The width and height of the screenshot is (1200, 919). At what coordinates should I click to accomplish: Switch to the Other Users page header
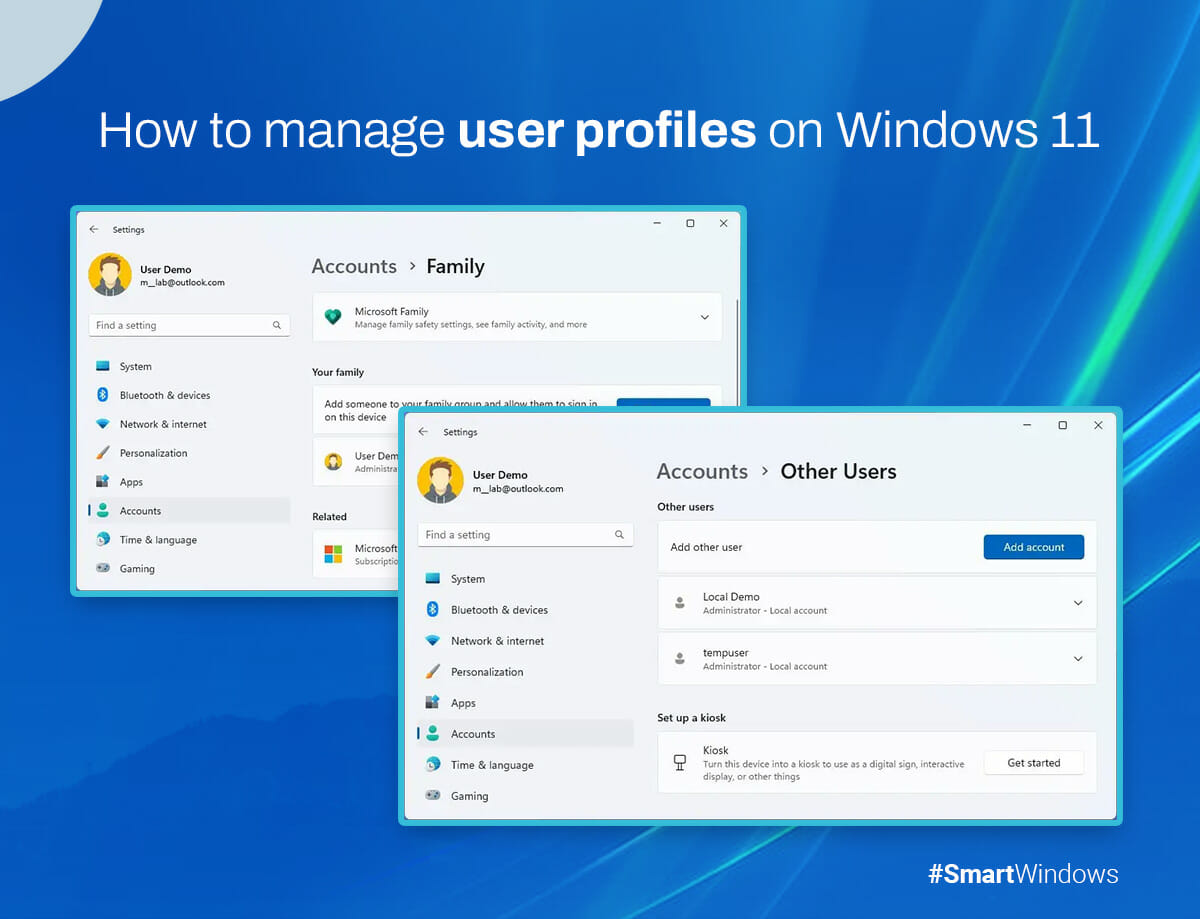click(838, 471)
